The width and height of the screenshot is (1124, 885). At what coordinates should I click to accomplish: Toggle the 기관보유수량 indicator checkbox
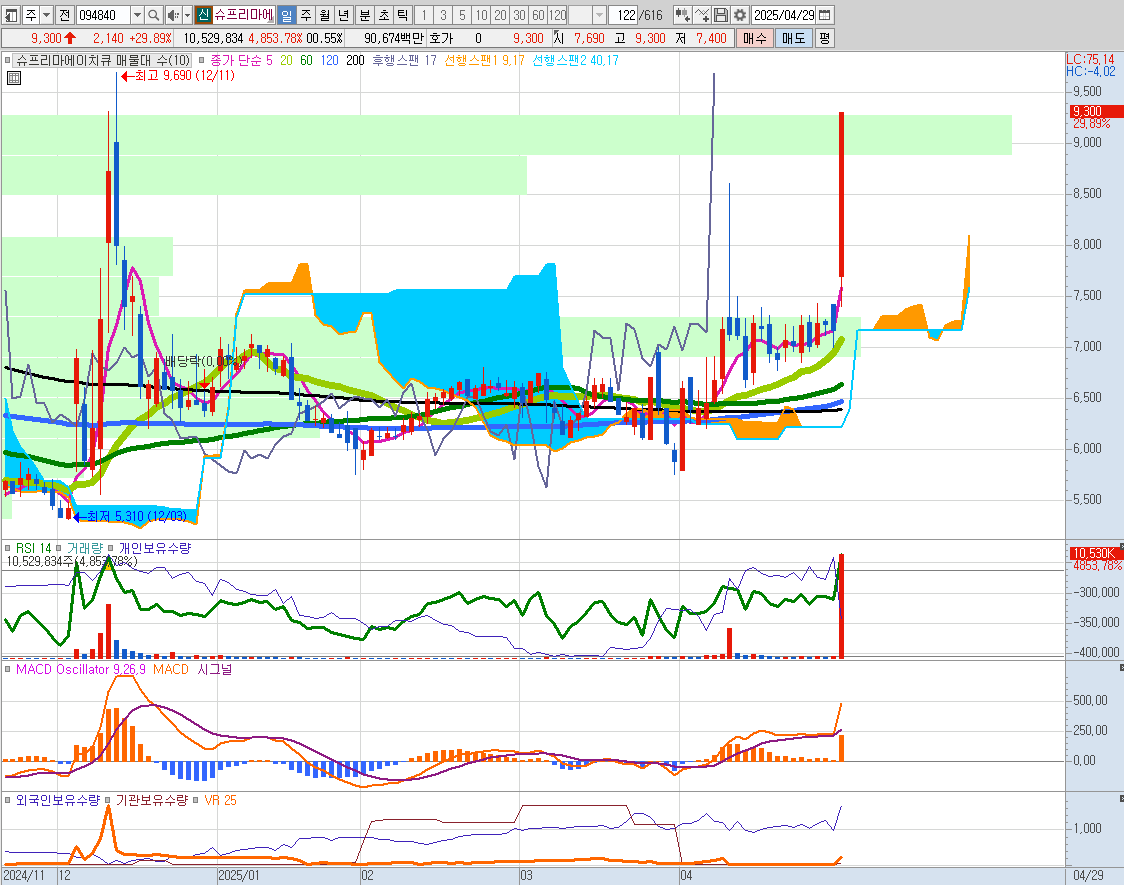(x=108, y=800)
